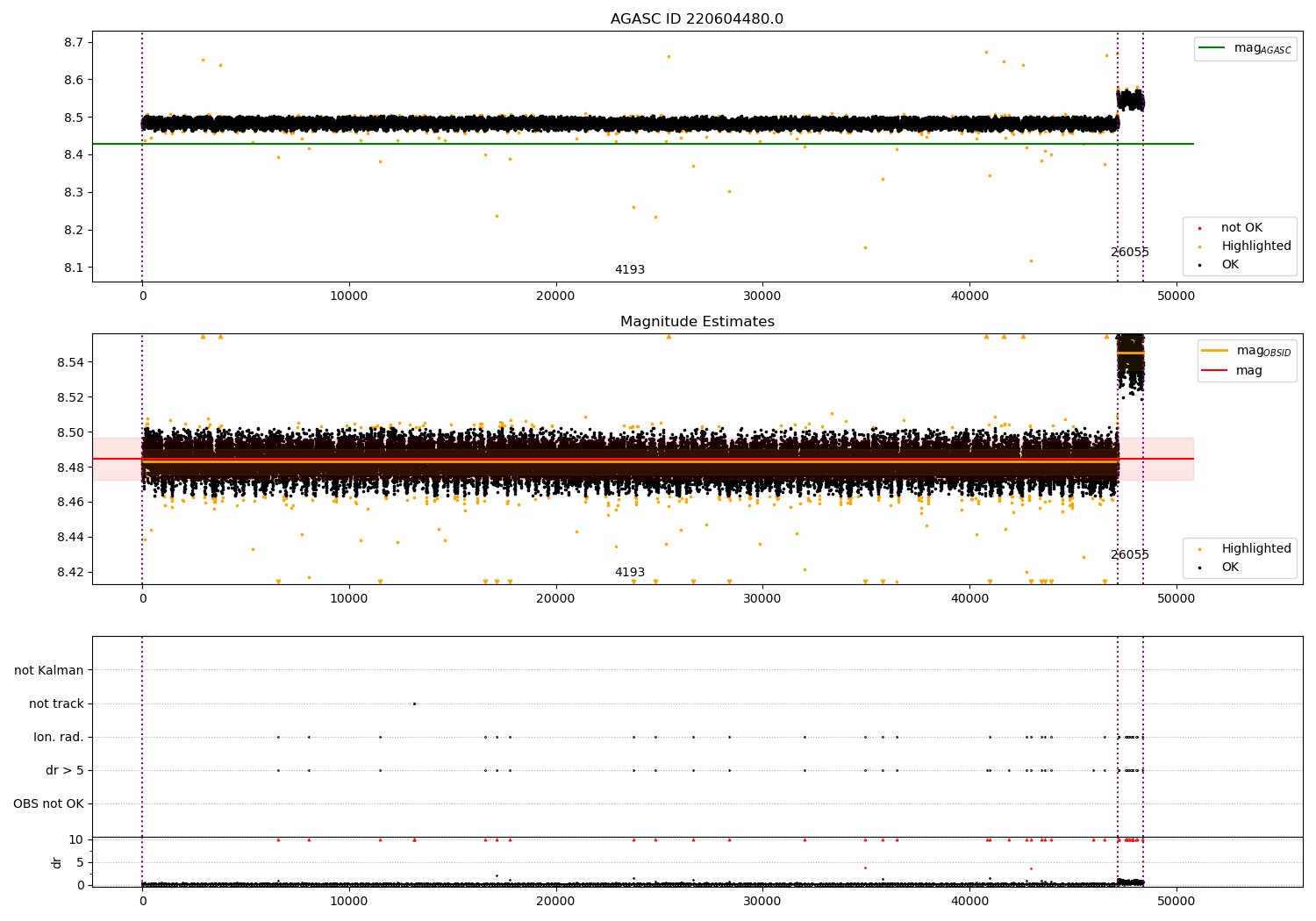1316x921 pixels.
Task: Select the 8.4 y-axis tick label
Action: (74, 155)
